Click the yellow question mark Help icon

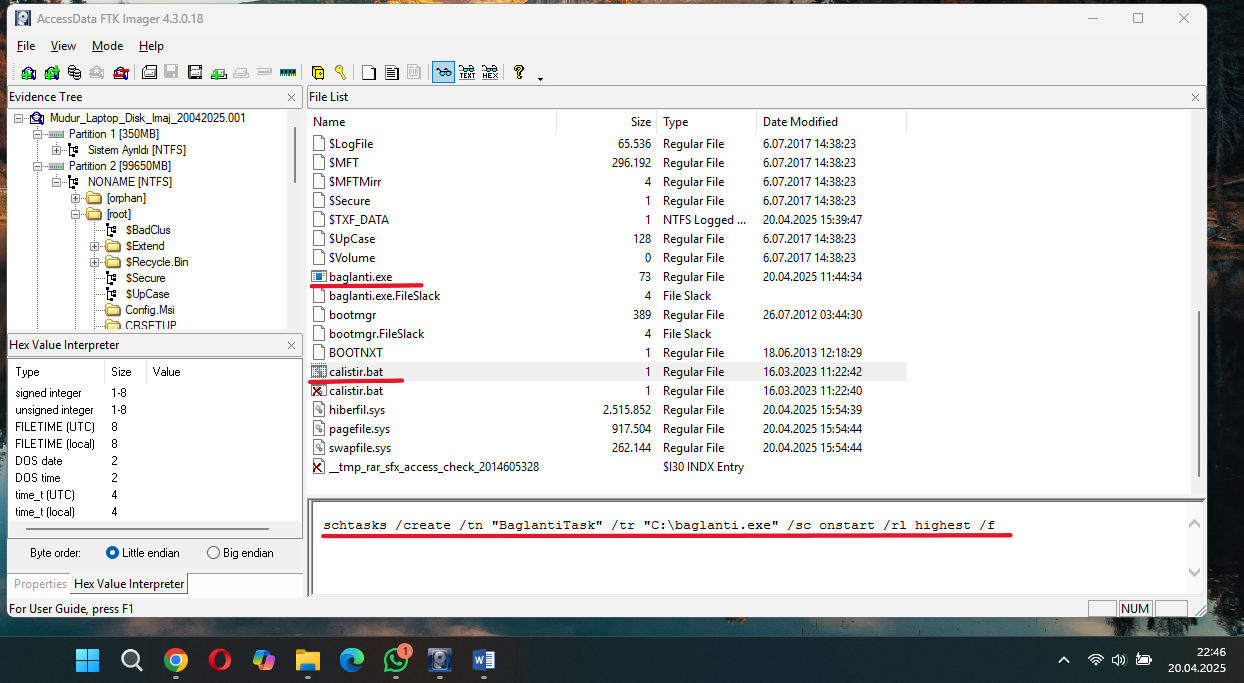coord(519,72)
